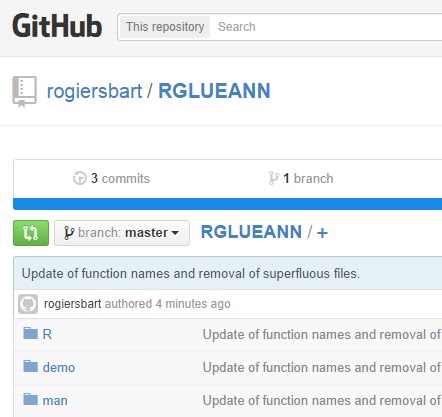Open the rogiersbart user profile link
442x417 pixels.
tap(94, 91)
